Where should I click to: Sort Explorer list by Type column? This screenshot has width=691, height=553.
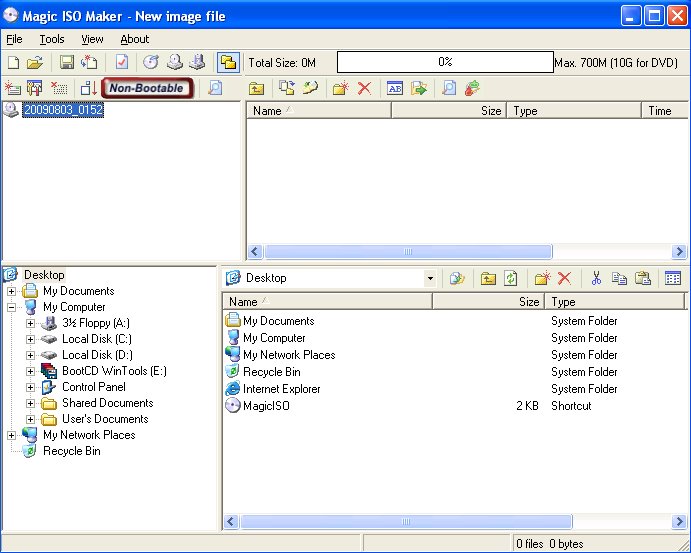click(615, 302)
